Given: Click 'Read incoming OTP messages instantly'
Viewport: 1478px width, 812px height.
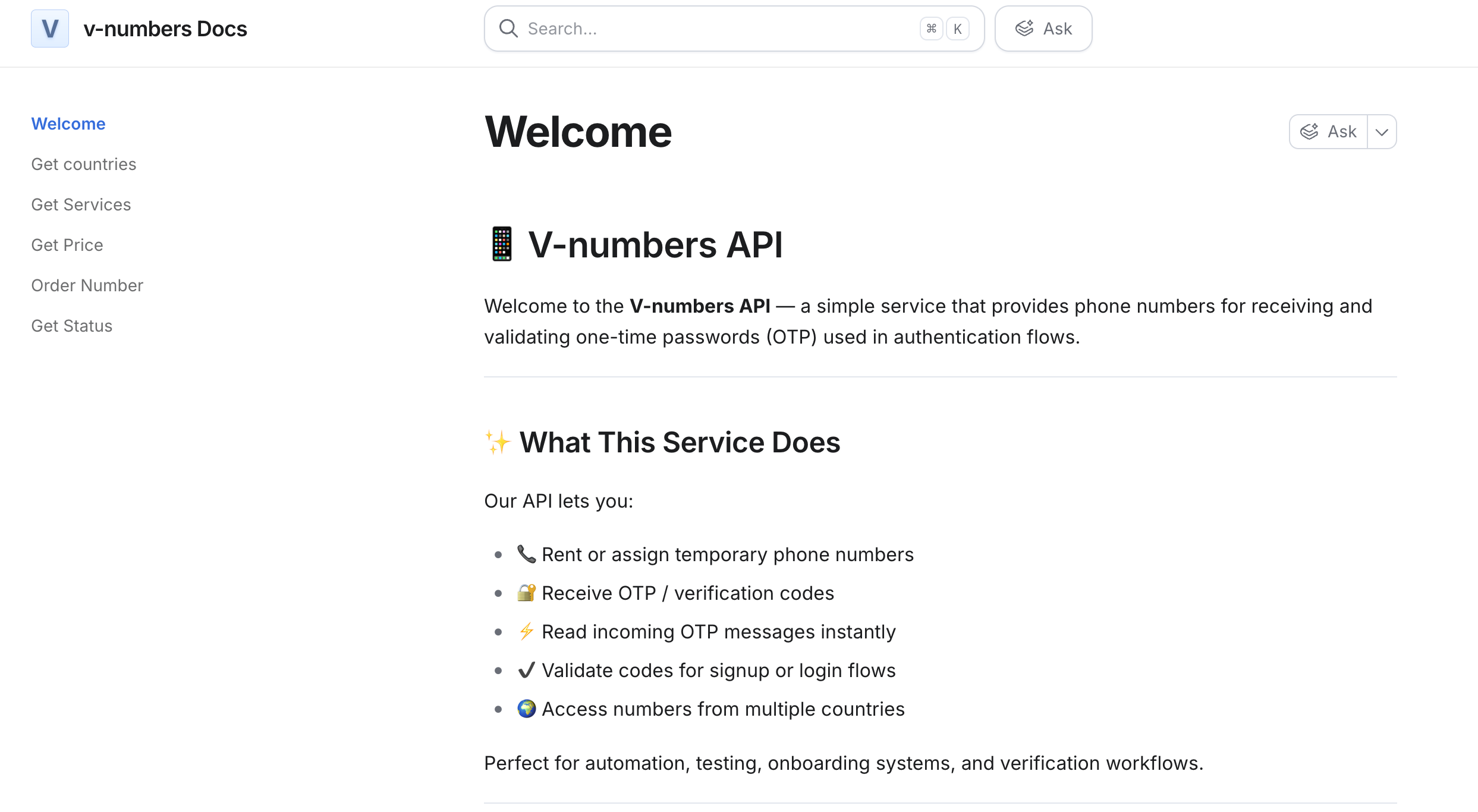Looking at the screenshot, I should tap(718, 632).
